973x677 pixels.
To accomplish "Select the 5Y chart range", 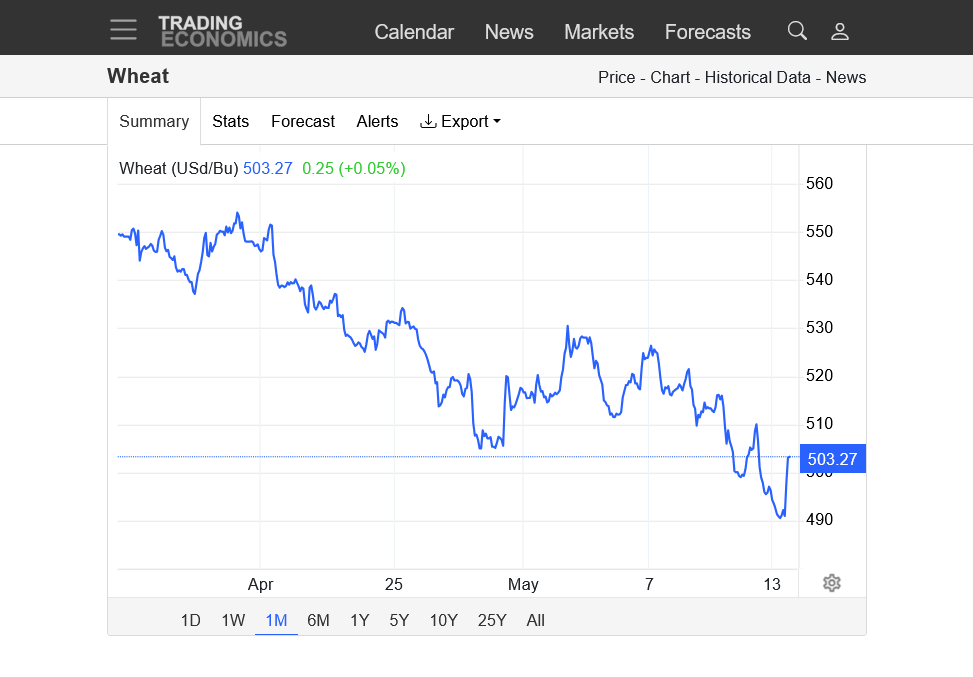I will tap(399, 620).
